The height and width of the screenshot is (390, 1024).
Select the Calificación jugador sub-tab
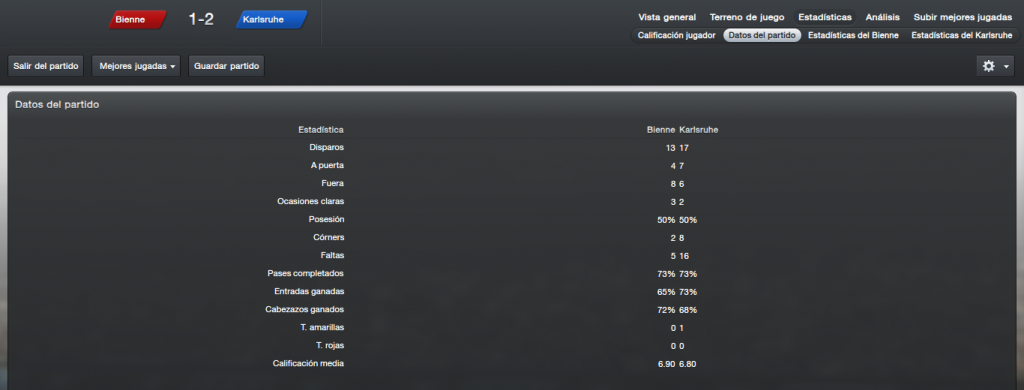[x=677, y=35]
